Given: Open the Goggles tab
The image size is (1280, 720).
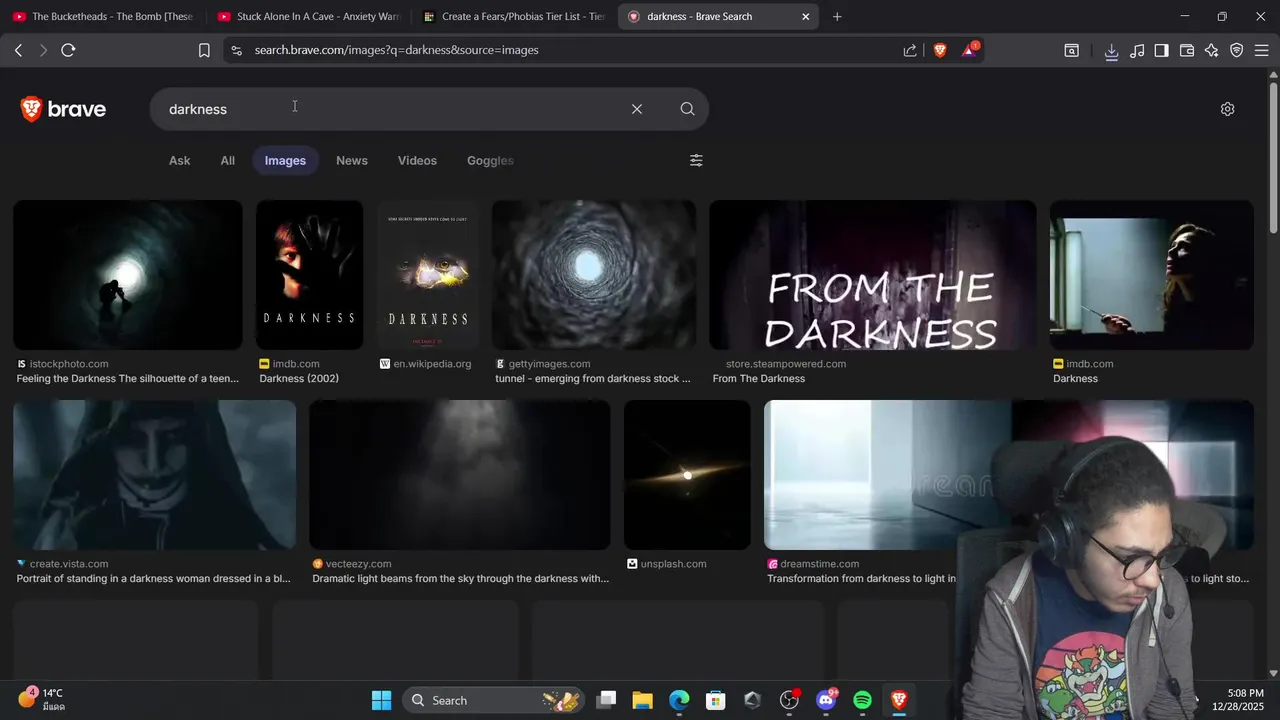Looking at the screenshot, I should (x=490, y=160).
